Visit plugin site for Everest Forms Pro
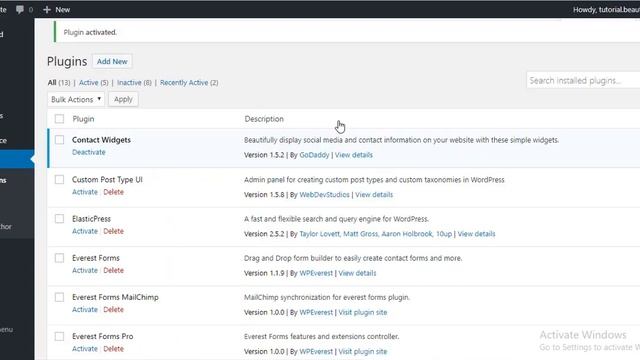This screenshot has height=360, width=640. [362, 351]
